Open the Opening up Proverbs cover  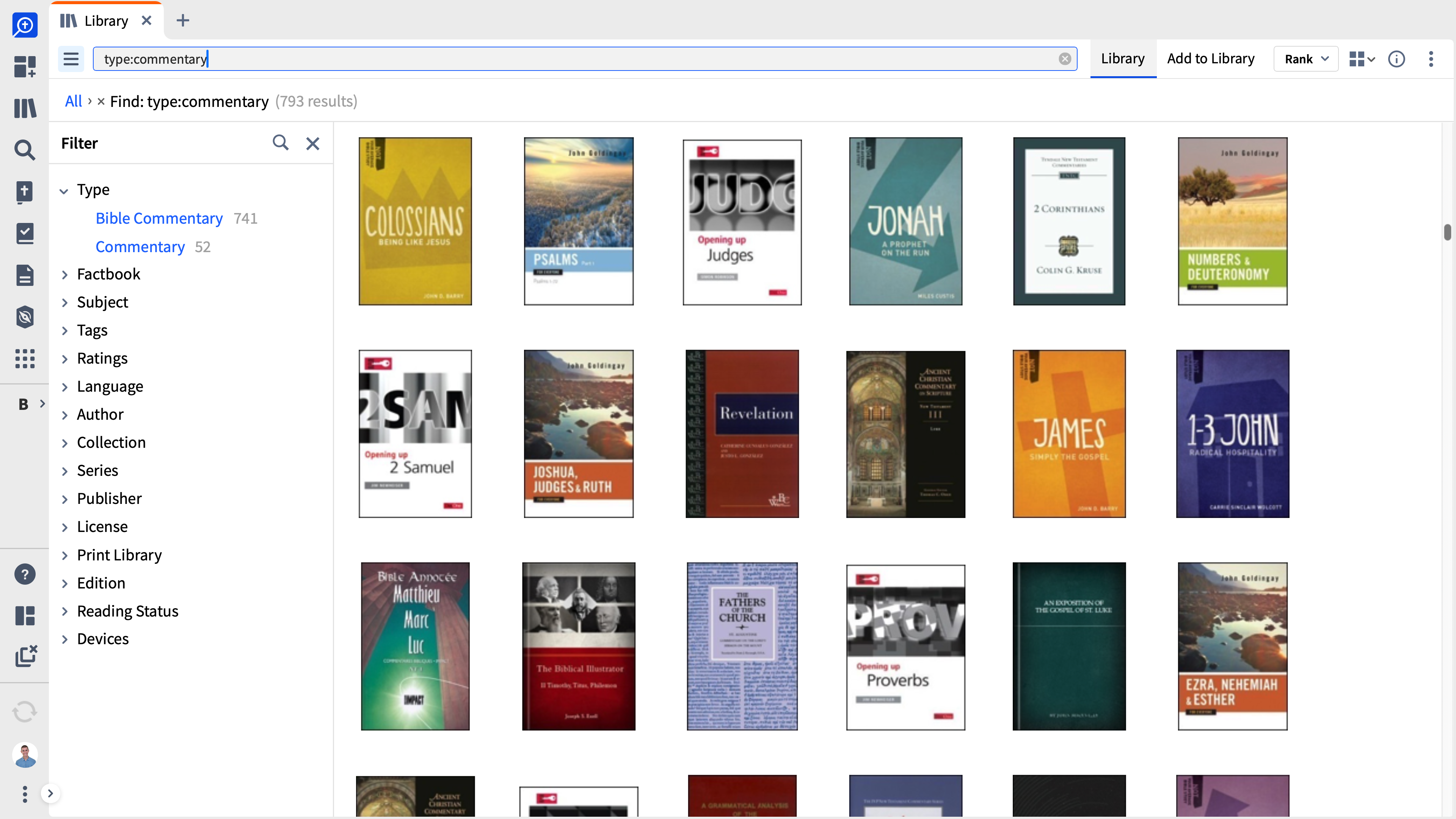pos(905,647)
